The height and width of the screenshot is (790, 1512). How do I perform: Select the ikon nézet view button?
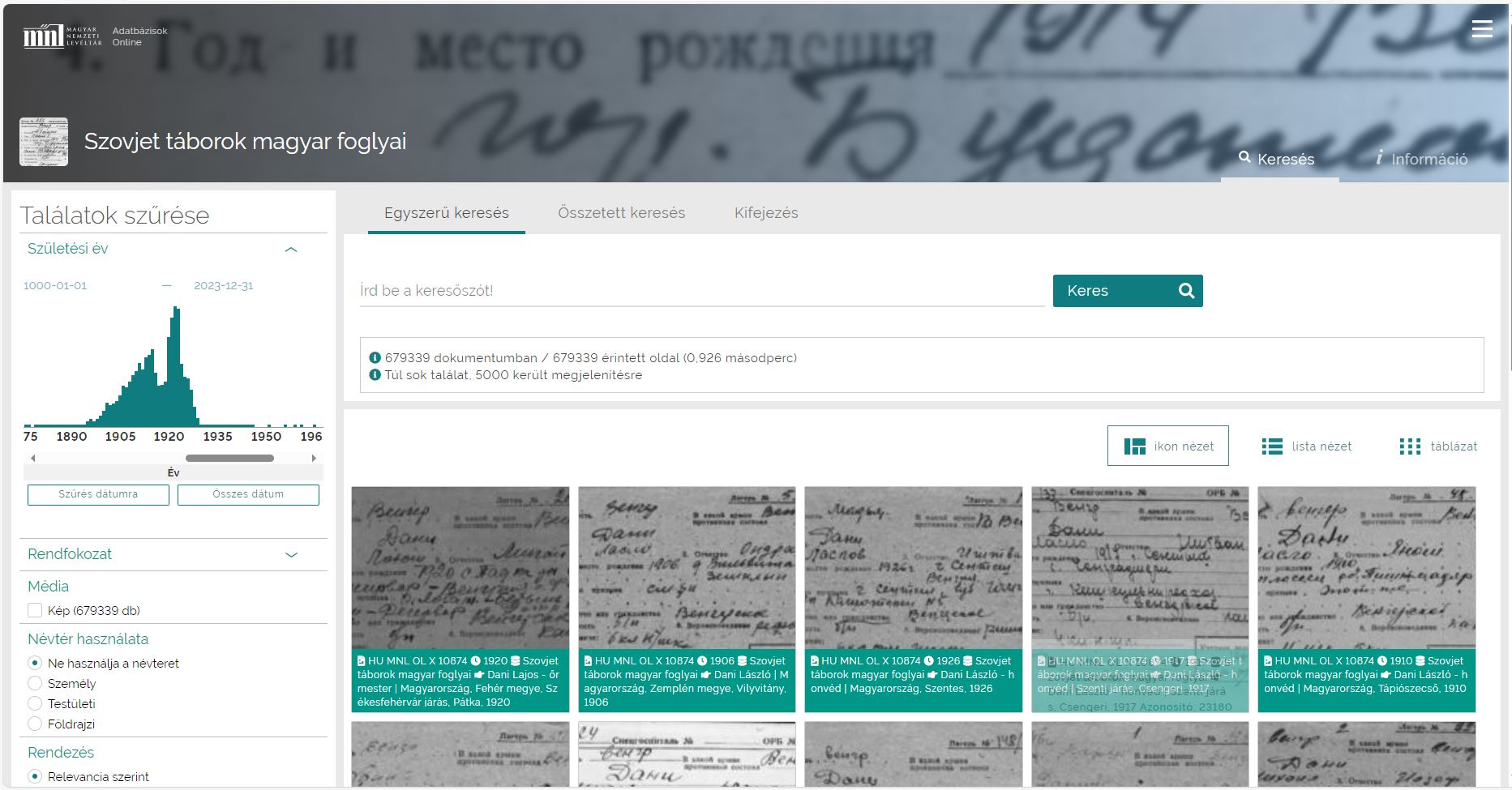pyautogui.click(x=1168, y=446)
